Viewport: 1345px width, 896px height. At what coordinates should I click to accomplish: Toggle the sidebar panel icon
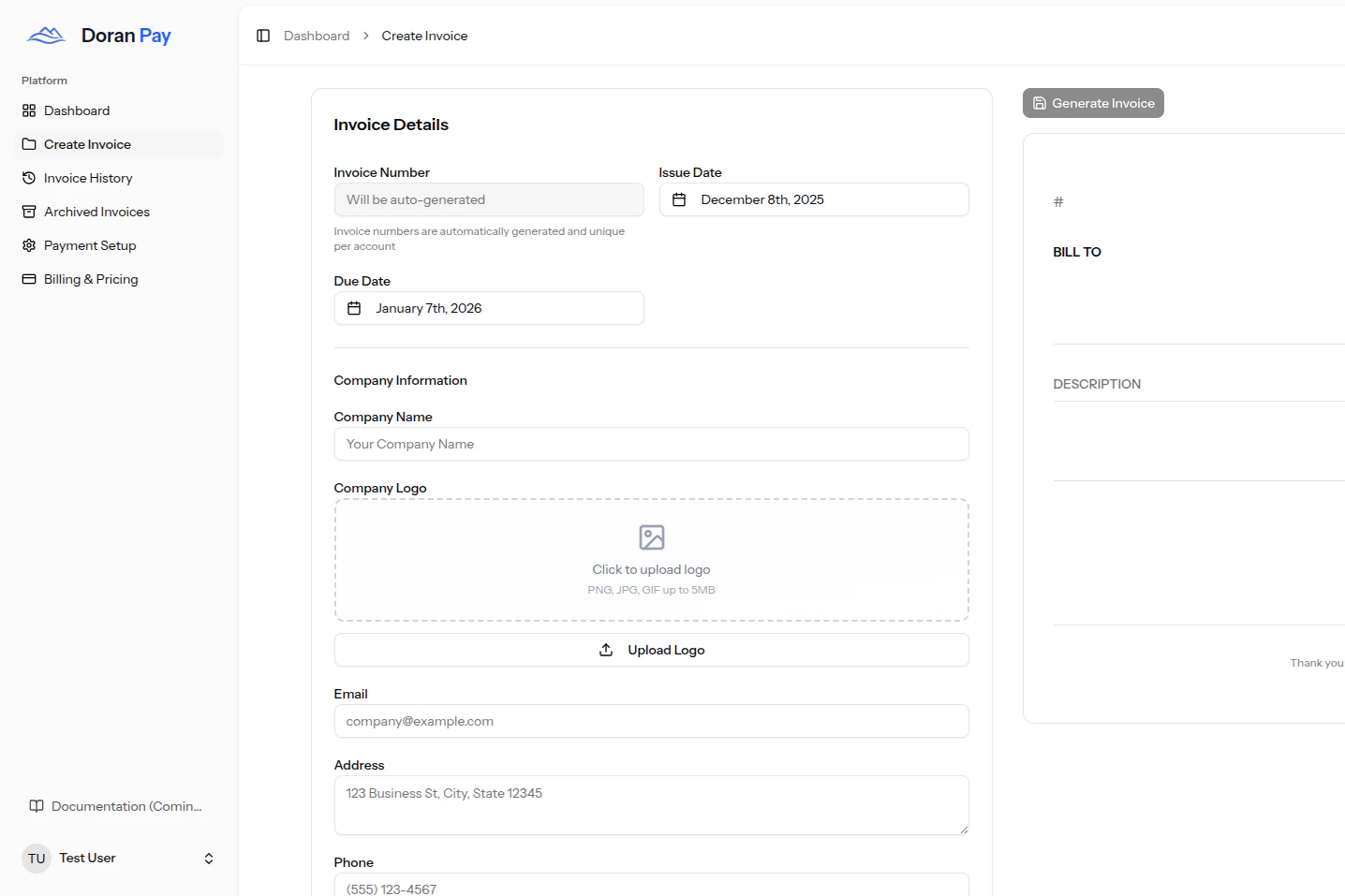pyautogui.click(x=263, y=36)
